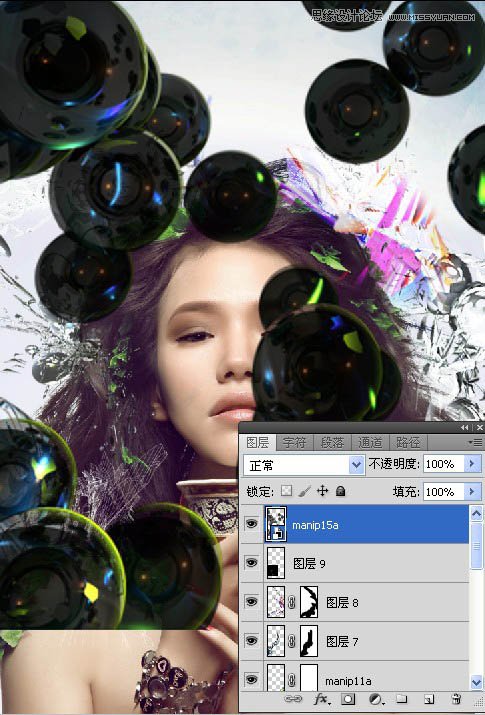Screen dimensions: 485x715
Task: Click the layers list scroll down arrow
Action: 476,682
